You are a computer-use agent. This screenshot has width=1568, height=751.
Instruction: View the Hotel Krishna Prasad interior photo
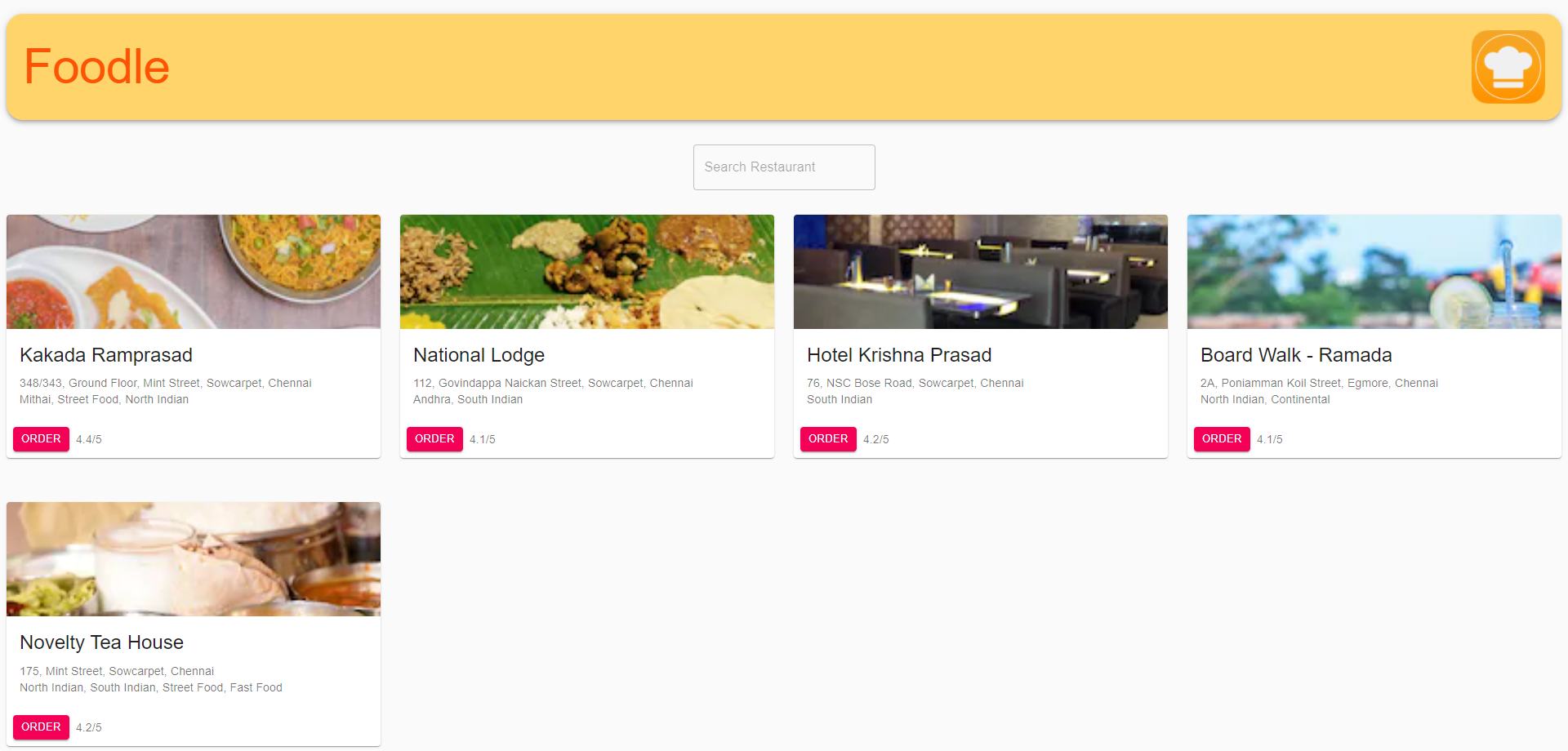(x=980, y=271)
